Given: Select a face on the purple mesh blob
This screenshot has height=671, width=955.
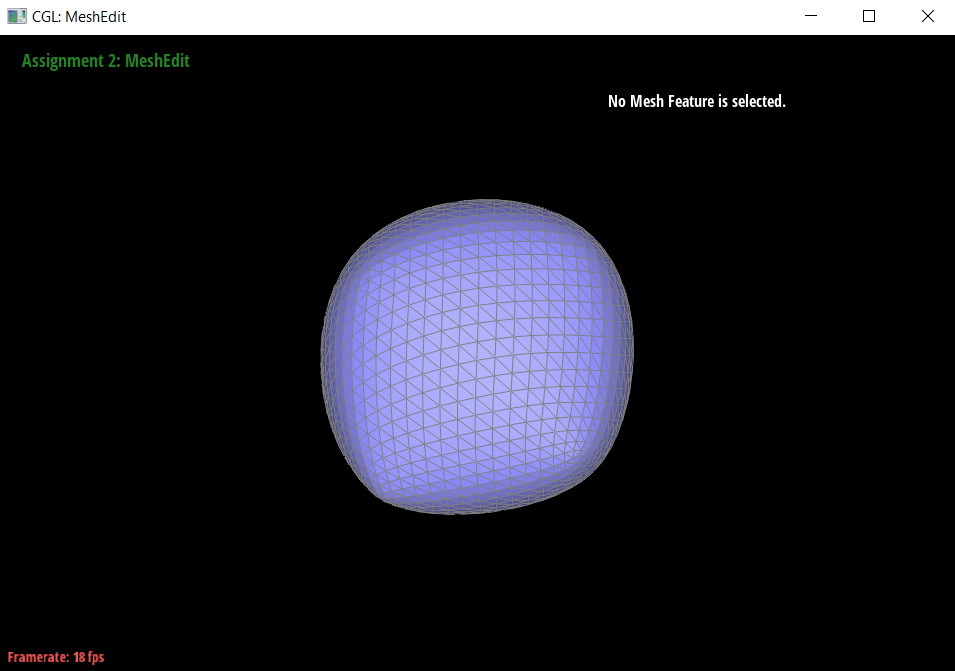Looking at the screenshot, I should coord(478,356).
